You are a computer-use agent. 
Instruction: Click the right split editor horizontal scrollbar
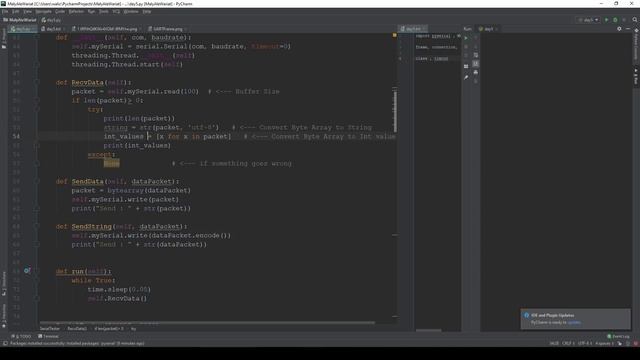(x=429, y=330)
